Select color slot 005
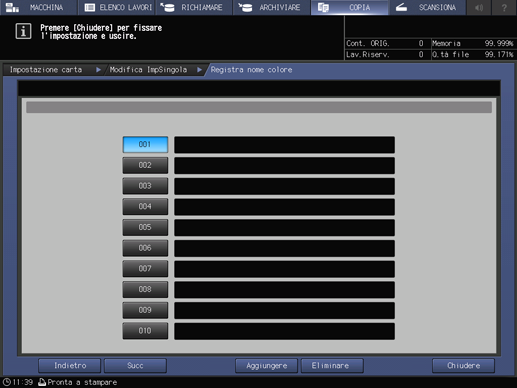This screenshot has height=388, width=517. point(145,227)
